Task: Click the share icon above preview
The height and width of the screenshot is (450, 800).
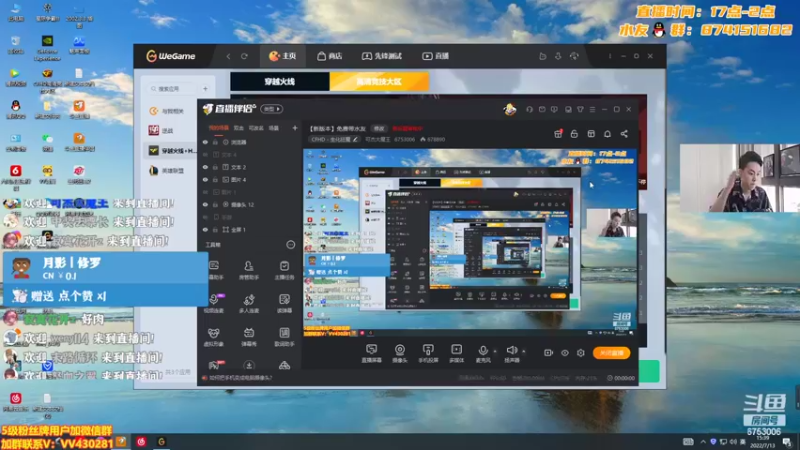Action: 624,134
